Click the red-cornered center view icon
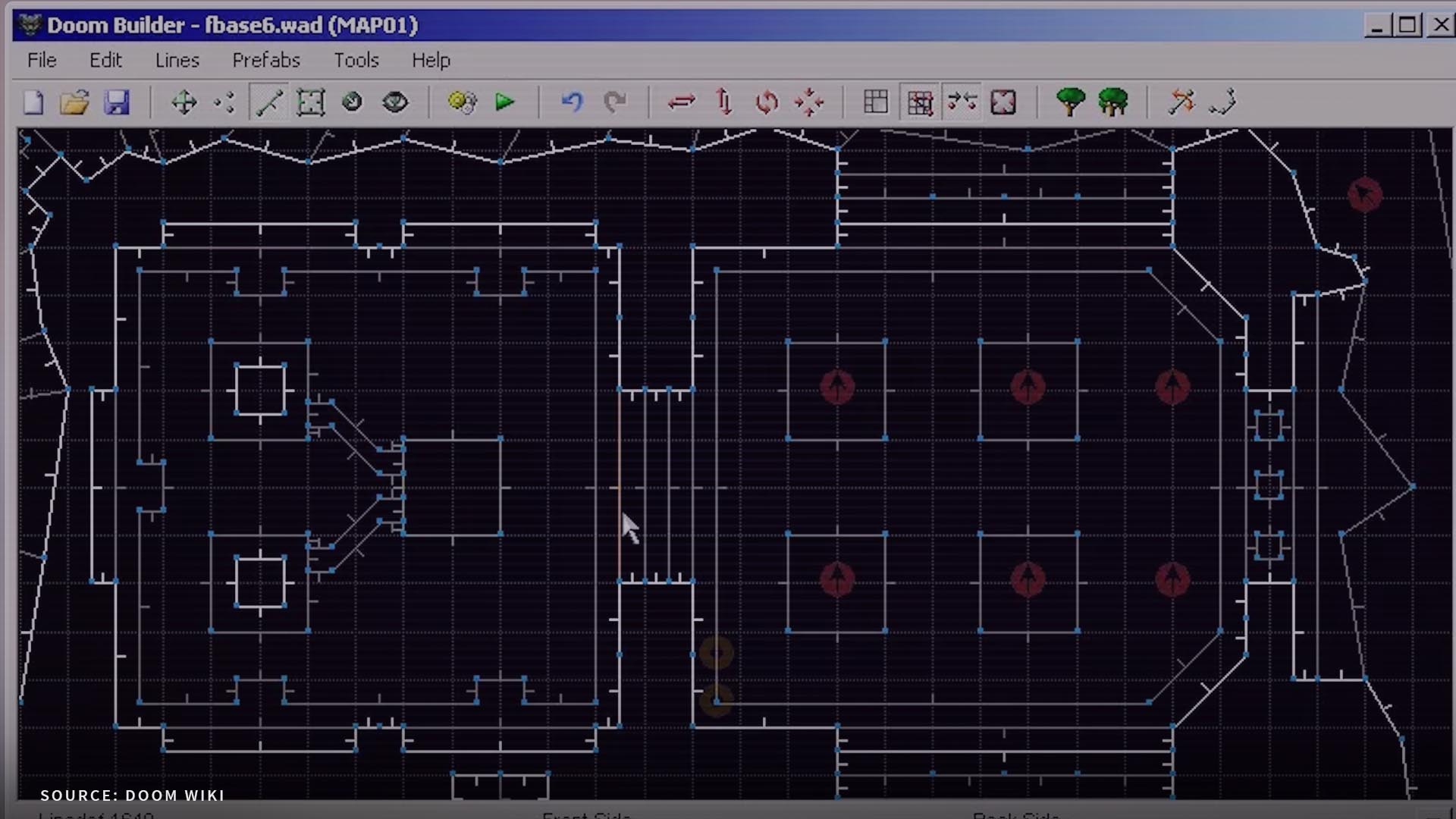 (x=1003, y=102)
